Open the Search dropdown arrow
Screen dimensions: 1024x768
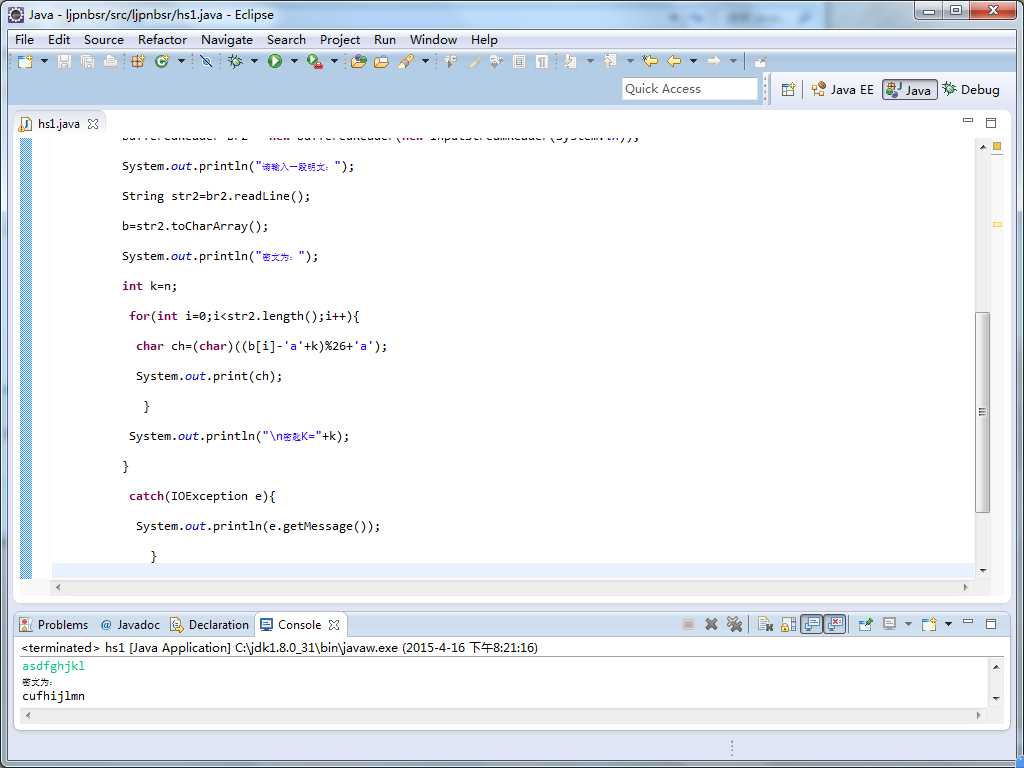coord(425,61)
